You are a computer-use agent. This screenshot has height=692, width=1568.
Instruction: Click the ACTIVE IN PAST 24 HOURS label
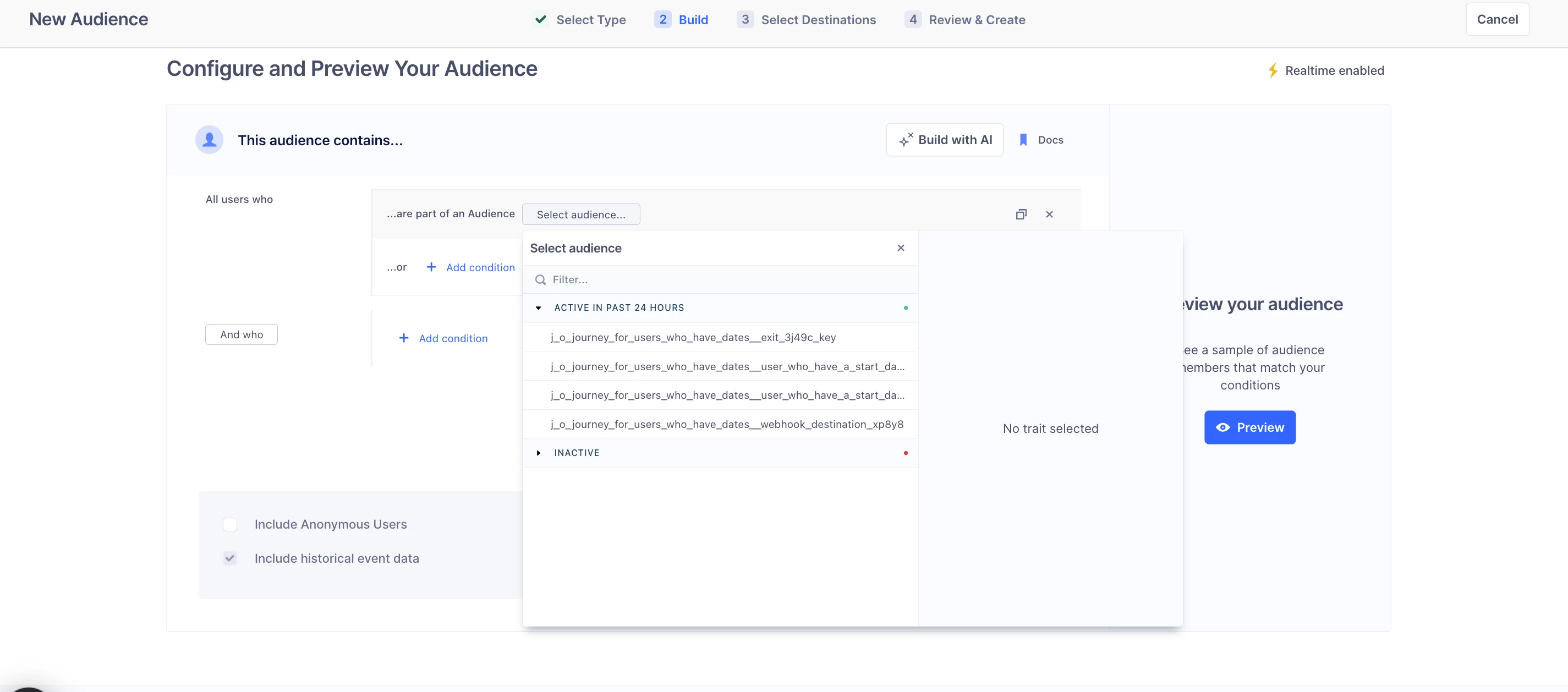pos(618,308)
